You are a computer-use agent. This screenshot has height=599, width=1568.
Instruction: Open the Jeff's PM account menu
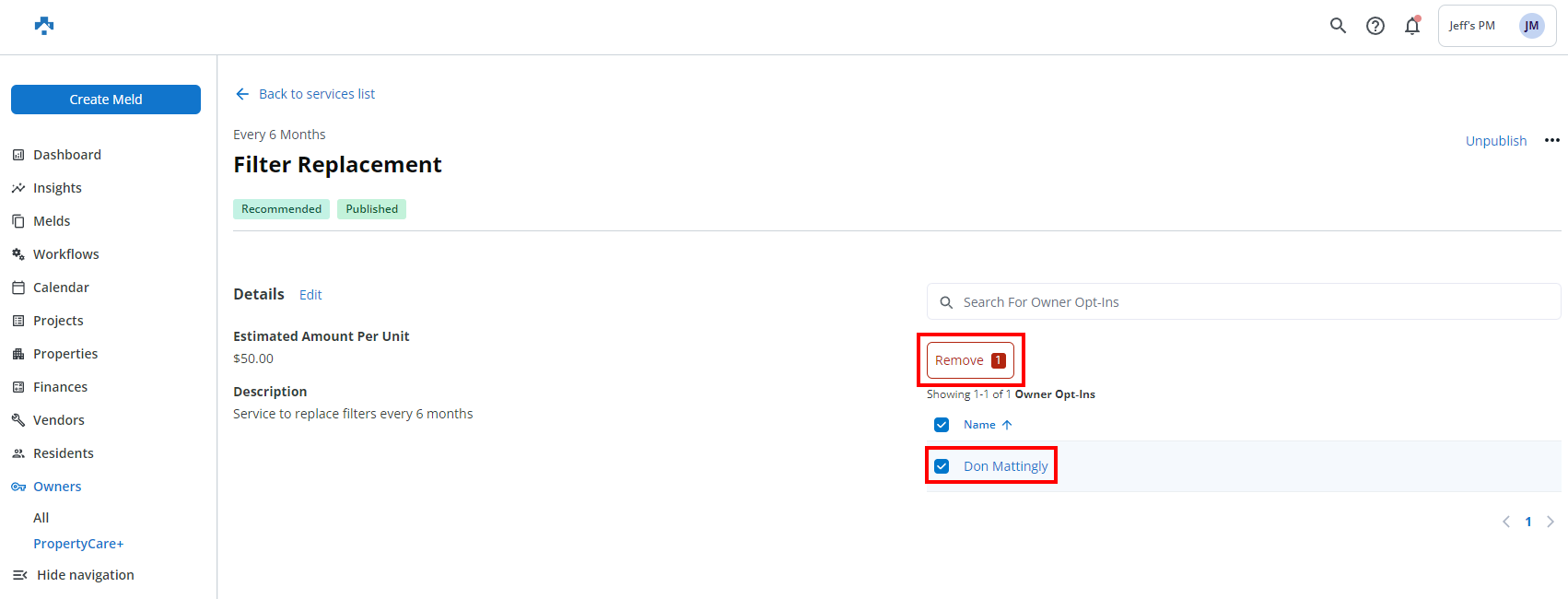1472,26
